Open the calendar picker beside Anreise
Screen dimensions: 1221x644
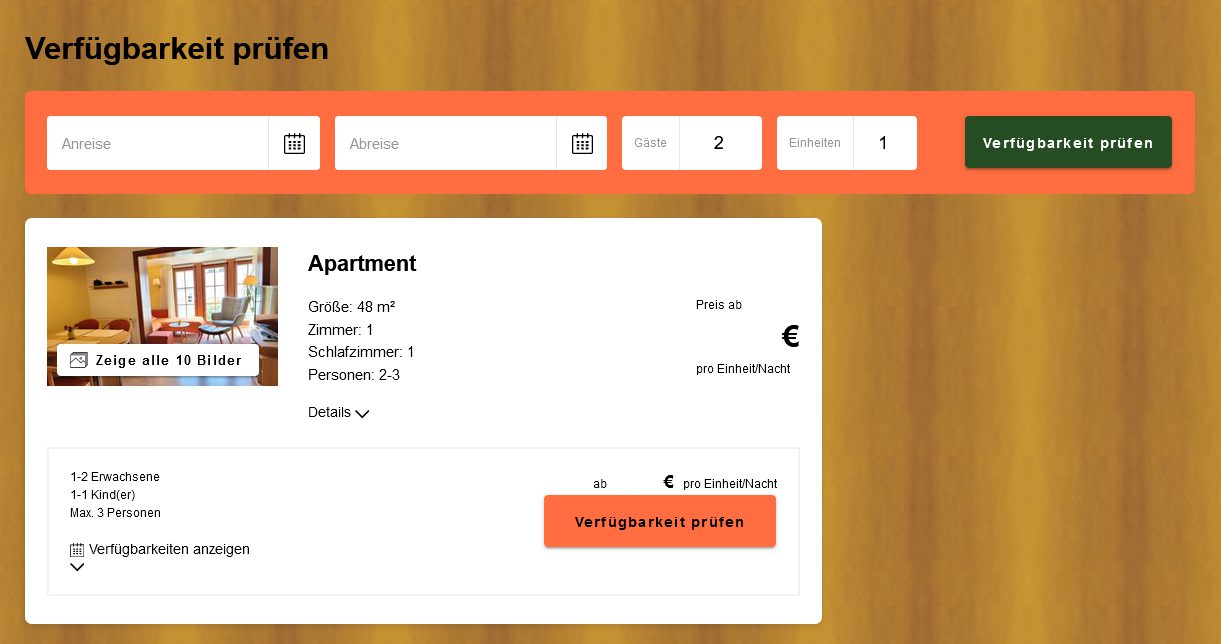[x=294, y=143]
